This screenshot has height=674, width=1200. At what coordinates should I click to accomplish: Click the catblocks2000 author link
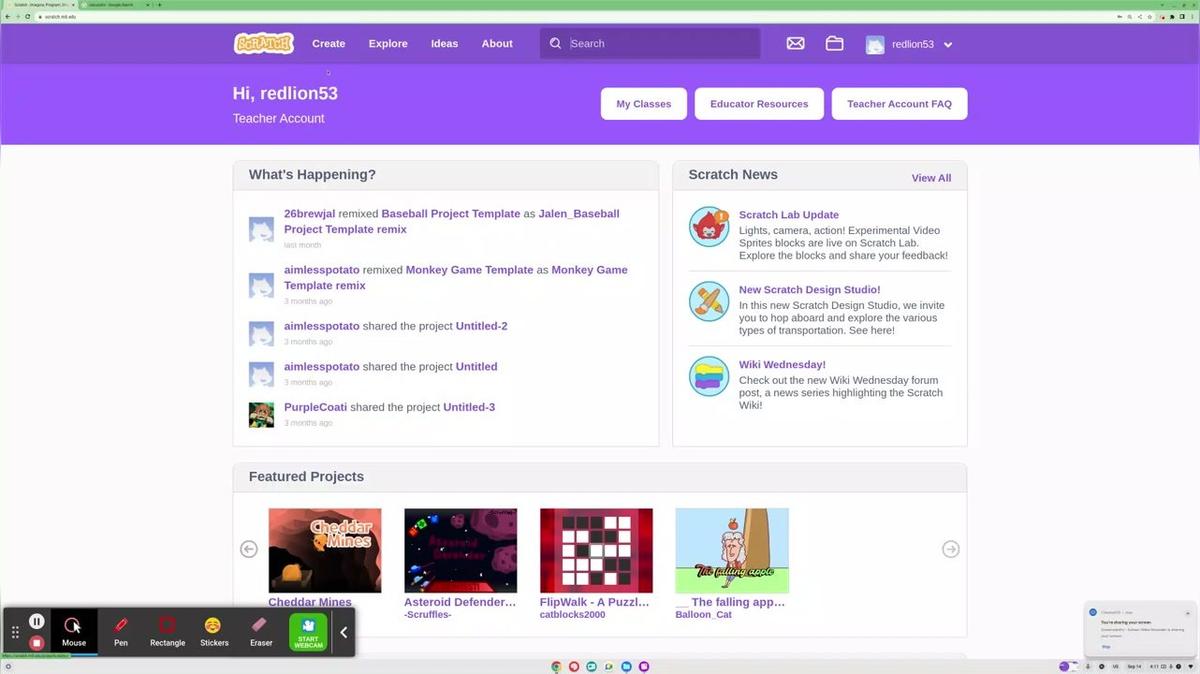coord(572,615)
